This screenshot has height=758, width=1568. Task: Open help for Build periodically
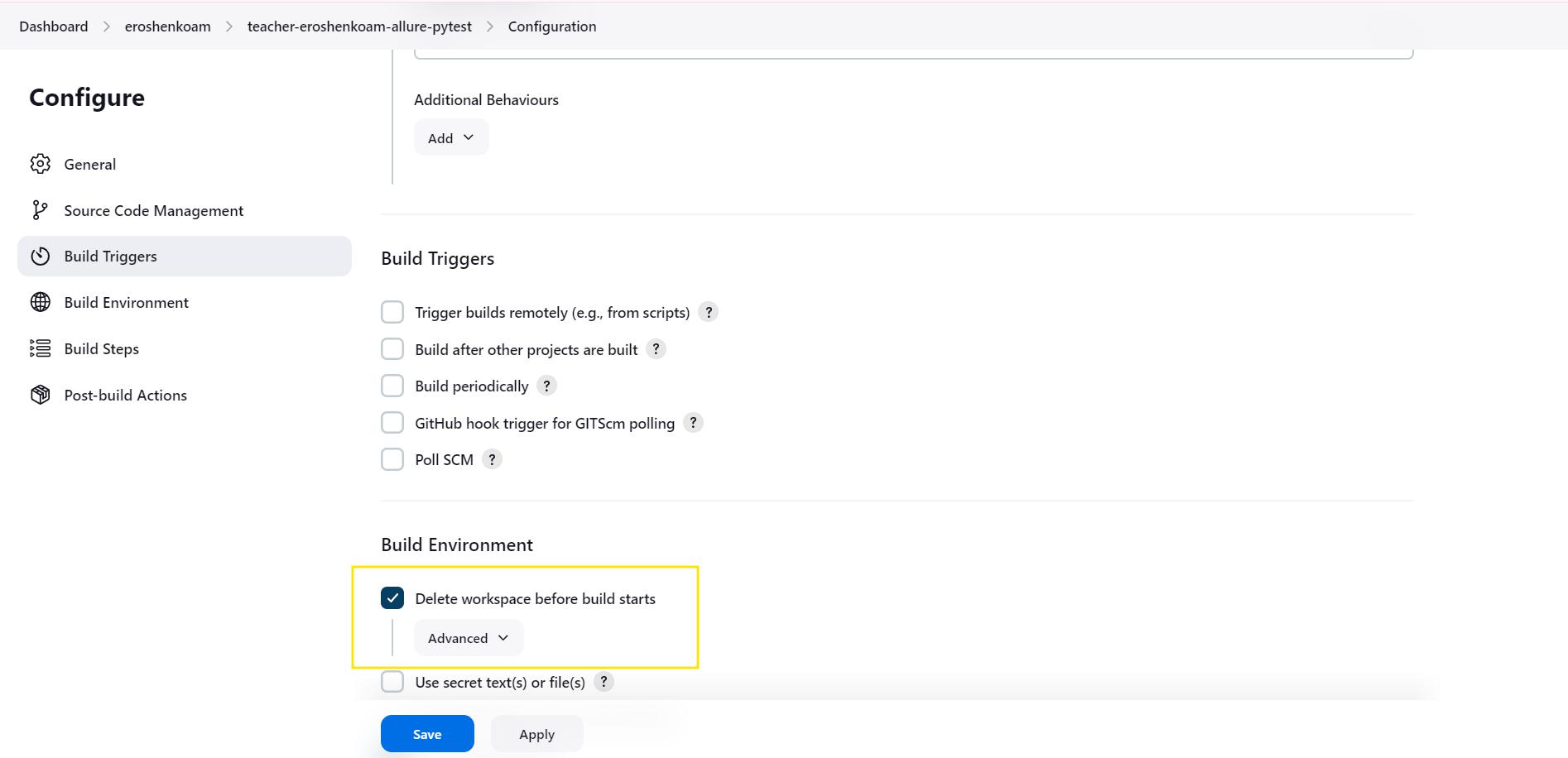point(546,386)
